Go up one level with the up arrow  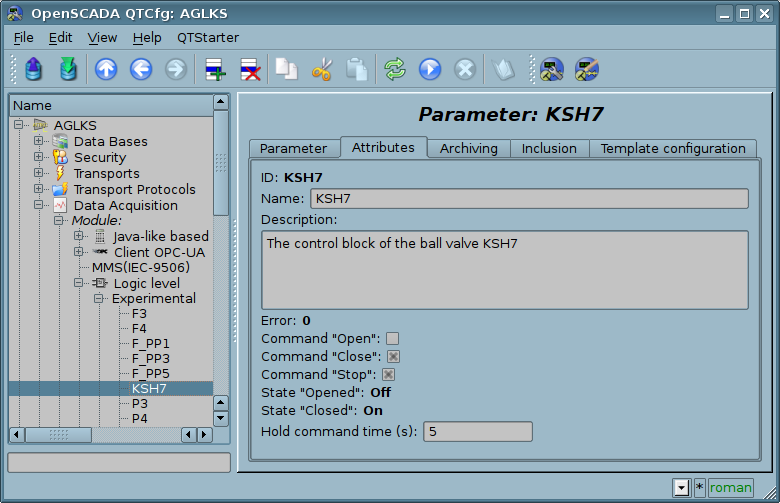tap(106, 69)
